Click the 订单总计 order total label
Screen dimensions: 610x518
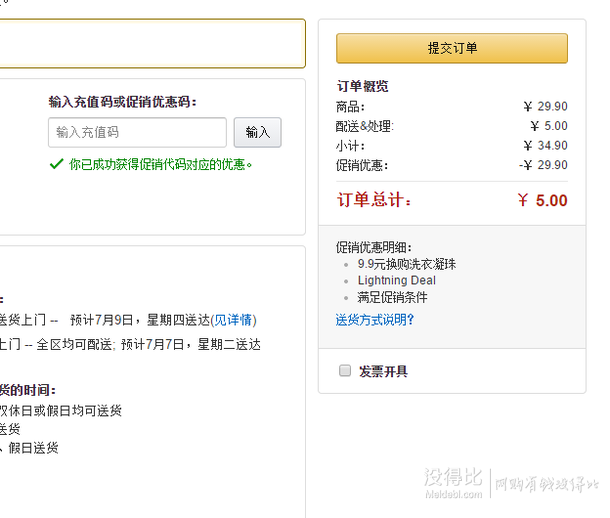(374, 201)
